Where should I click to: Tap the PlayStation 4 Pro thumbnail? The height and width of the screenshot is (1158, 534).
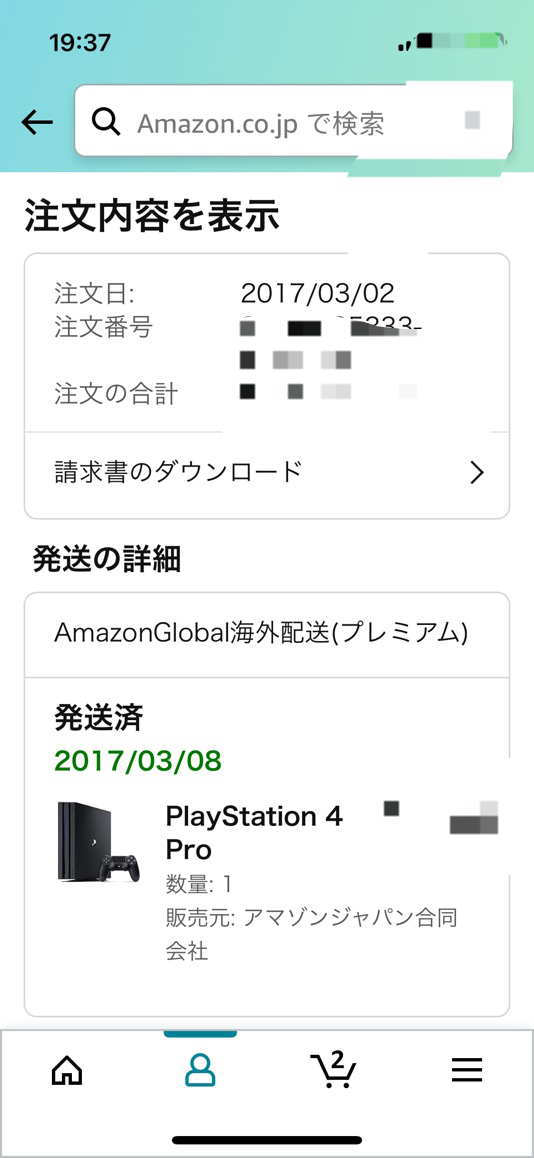[x=98, y=840]
